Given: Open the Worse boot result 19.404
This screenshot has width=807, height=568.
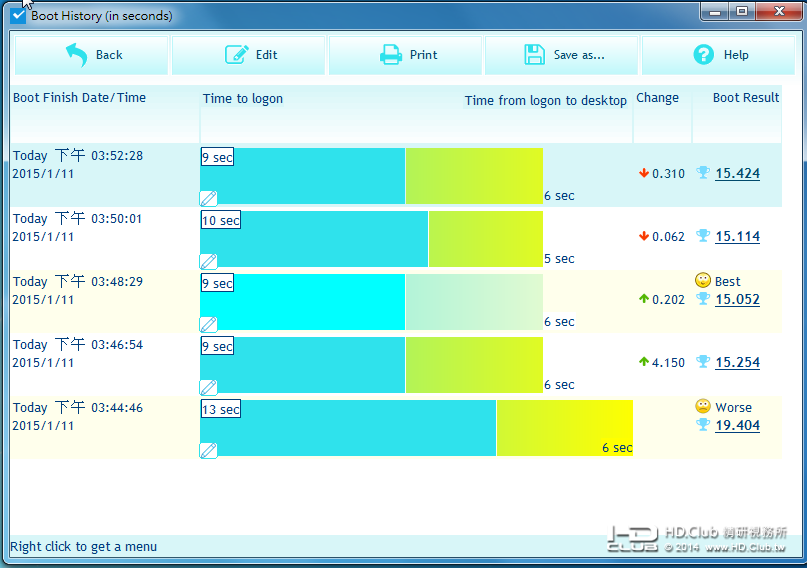Looking at the screenshot, I should tap(737, 425).
